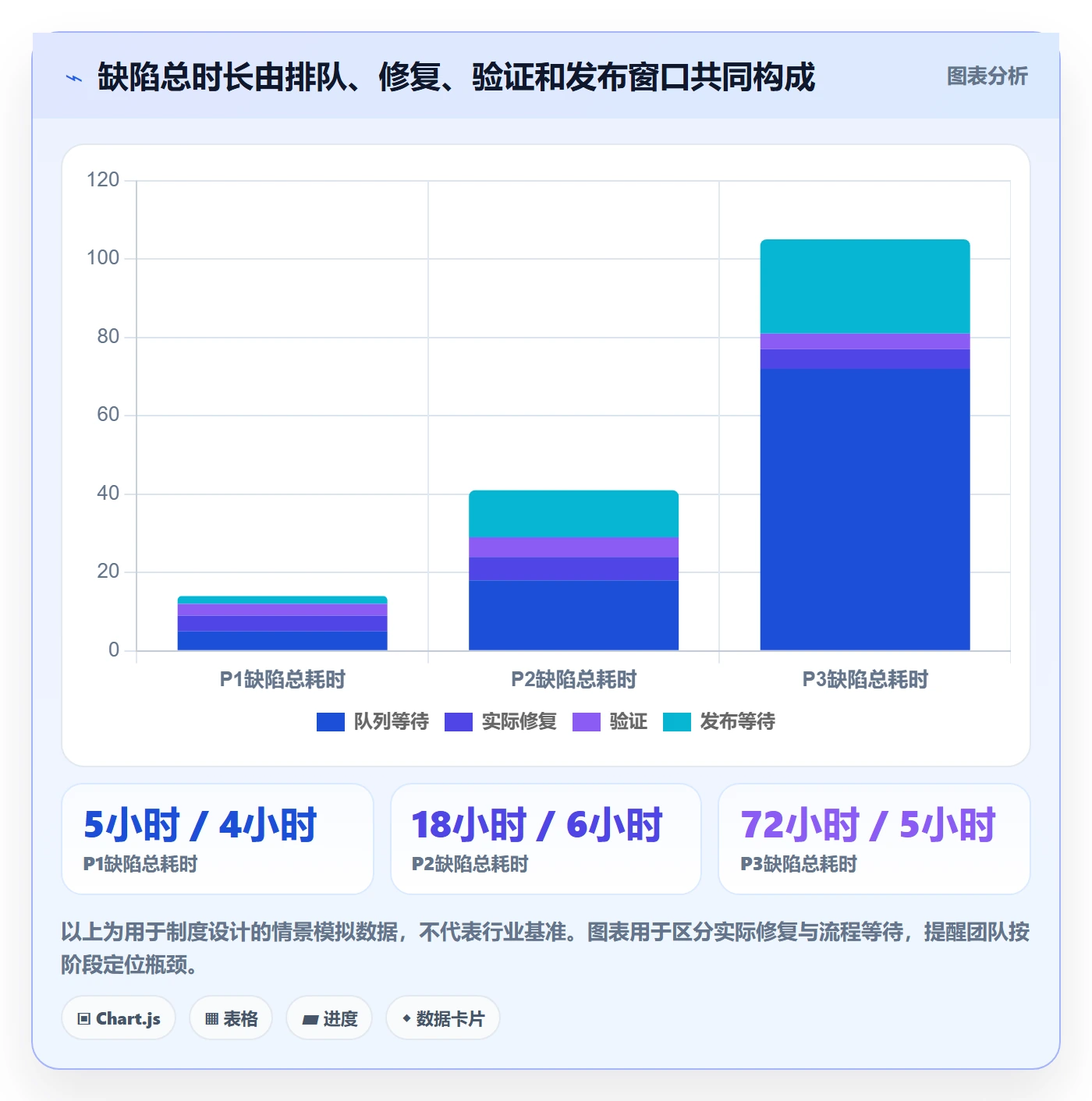This screenshot has height=1101, width=1092.
Task: Click the bar icon in 进度 chip
Action: pos(310,1019)
